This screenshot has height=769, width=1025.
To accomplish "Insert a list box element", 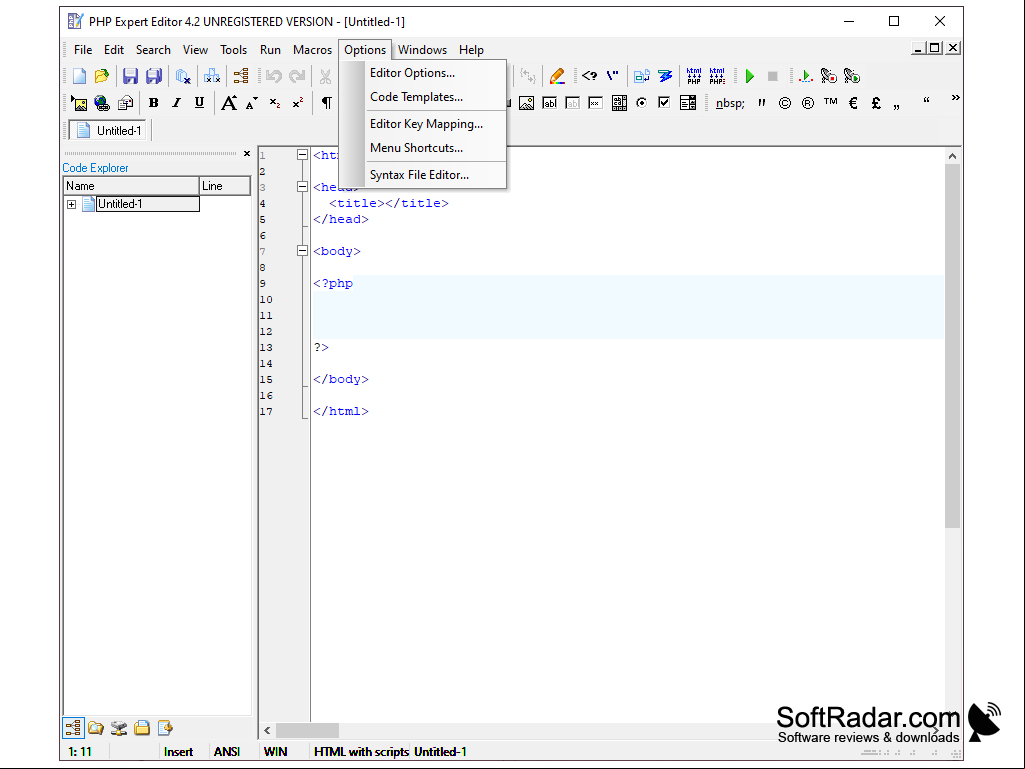I will point(688,103).
